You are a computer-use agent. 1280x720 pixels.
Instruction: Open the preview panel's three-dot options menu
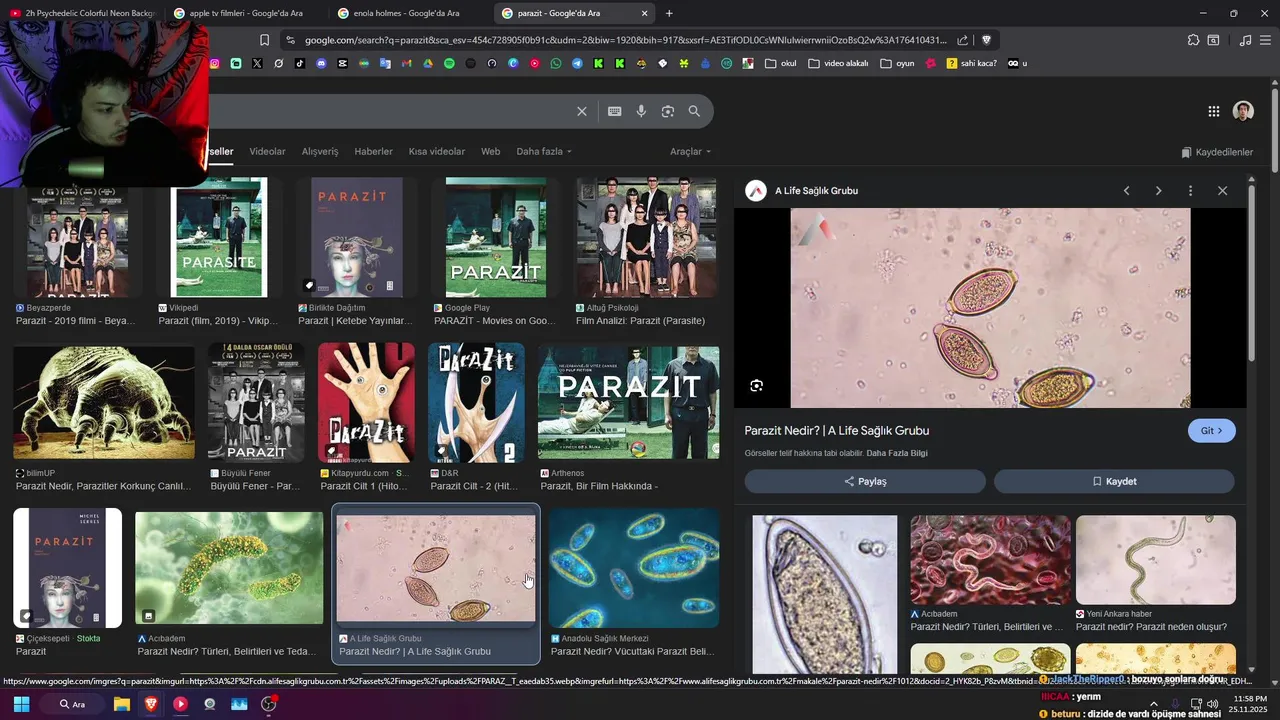coord(1190,190)
